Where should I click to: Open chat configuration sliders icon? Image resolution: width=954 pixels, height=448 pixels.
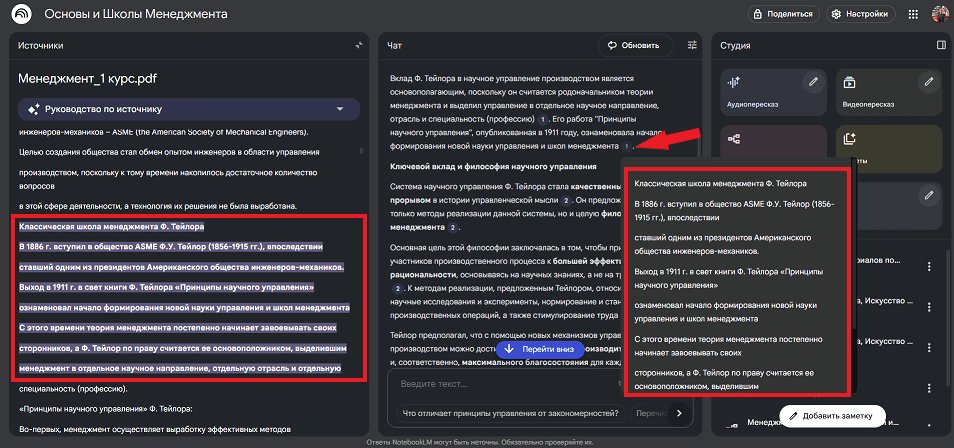point(694,46)
